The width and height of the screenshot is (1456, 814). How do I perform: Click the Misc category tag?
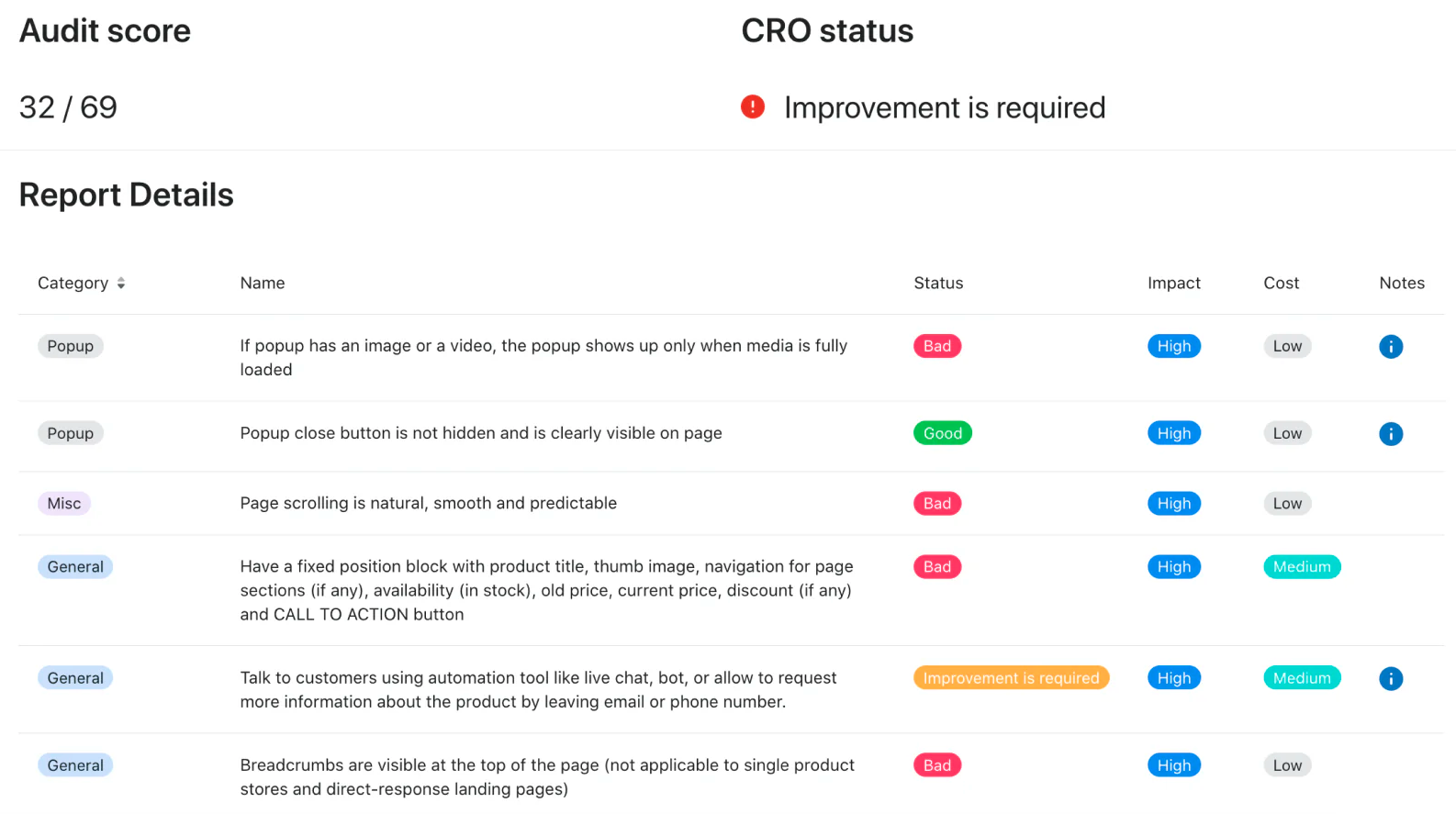(64, 504)
